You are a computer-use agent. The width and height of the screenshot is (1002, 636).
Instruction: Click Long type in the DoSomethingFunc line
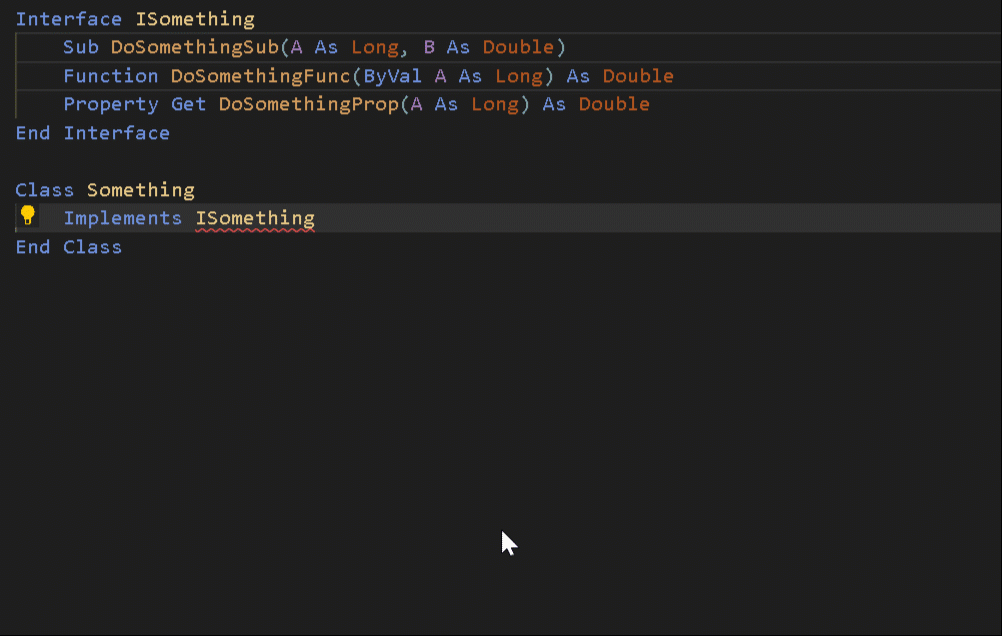(x=518, y=76)
